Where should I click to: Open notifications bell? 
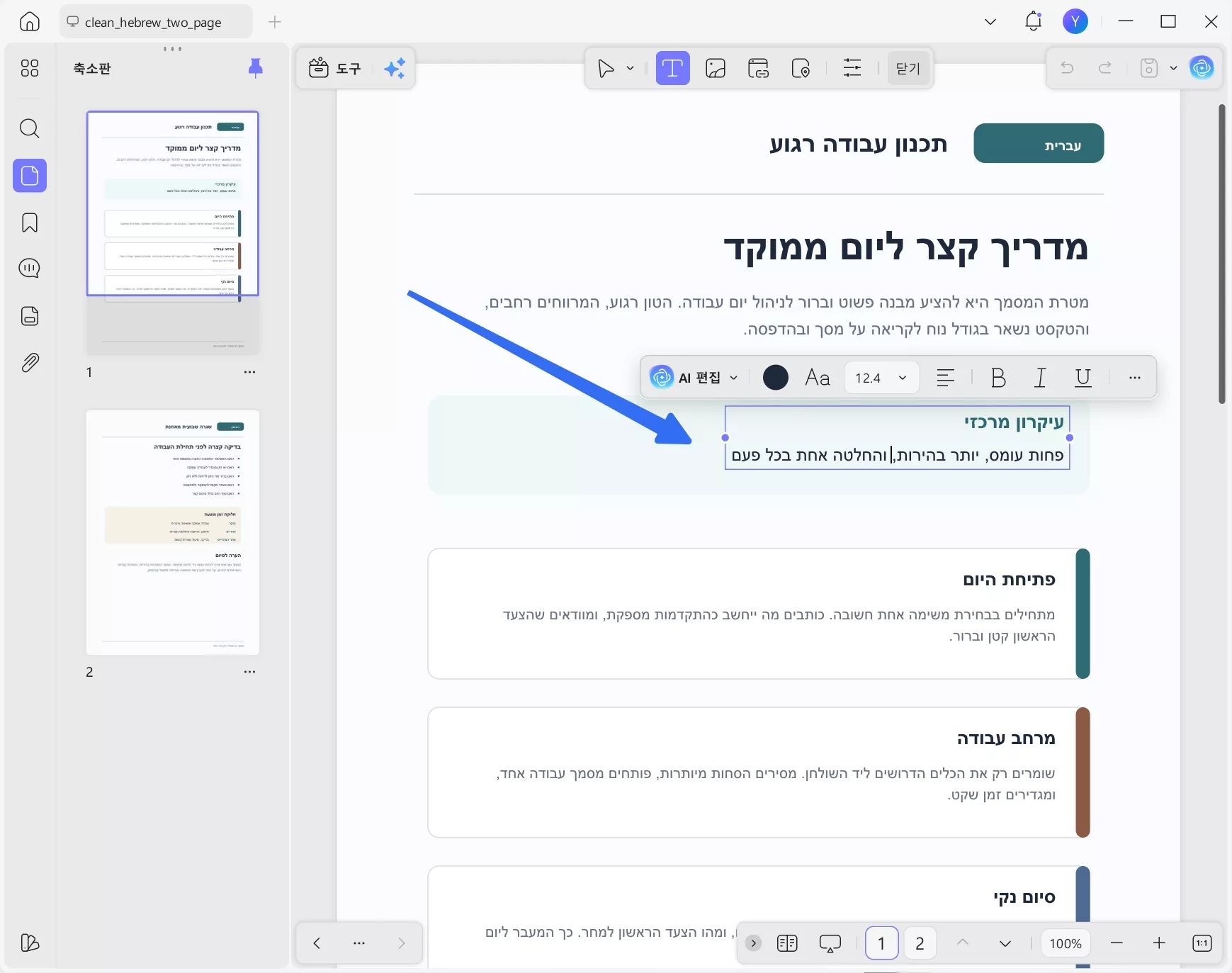(1034, 21)
